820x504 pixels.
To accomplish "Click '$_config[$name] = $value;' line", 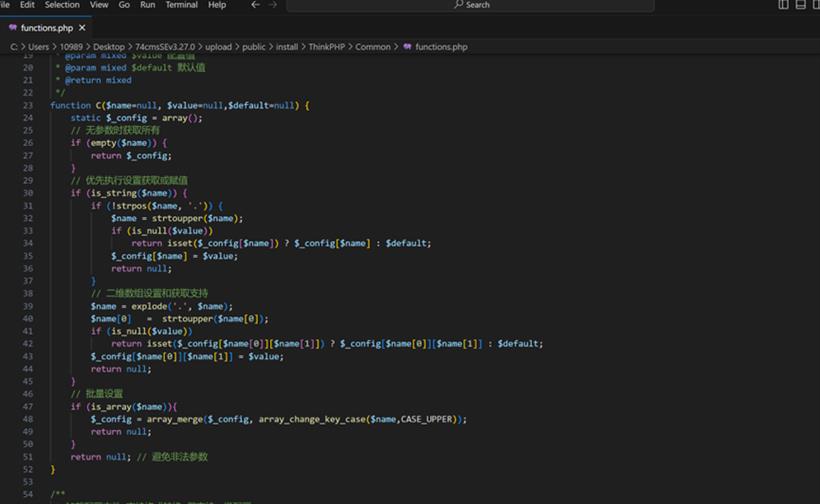I will pyautogui.click(x=174, y=256).
